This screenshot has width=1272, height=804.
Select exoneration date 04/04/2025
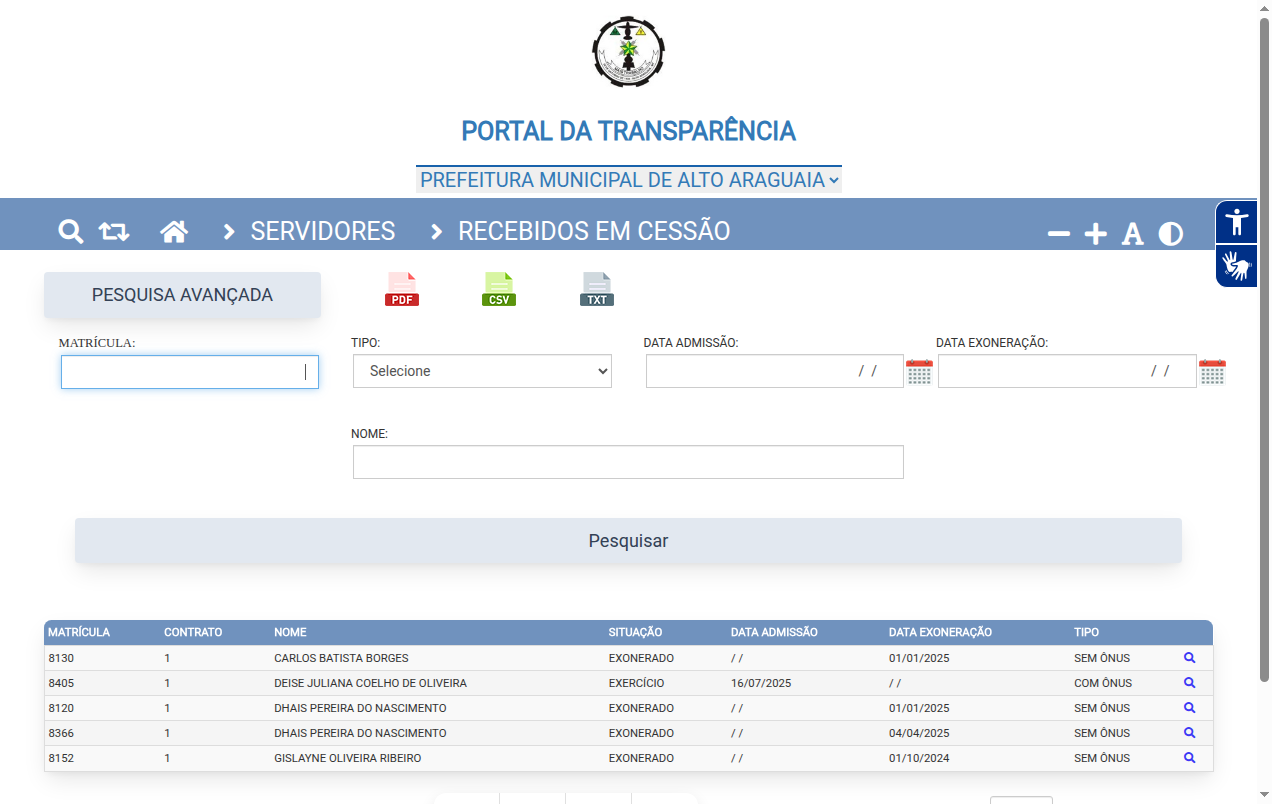coord(919,733)
